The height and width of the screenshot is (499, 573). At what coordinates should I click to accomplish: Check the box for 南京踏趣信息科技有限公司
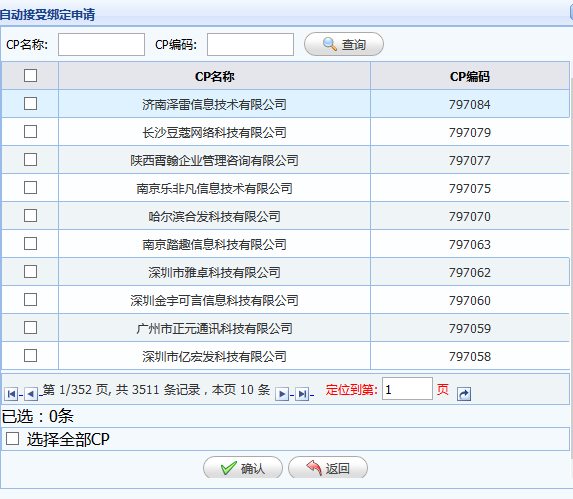click(x=30, y=244)
